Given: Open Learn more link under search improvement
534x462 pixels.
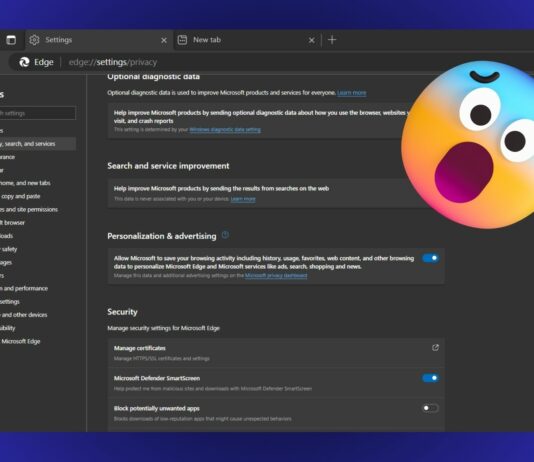Looking at the screenshot, I should point(243,199).
